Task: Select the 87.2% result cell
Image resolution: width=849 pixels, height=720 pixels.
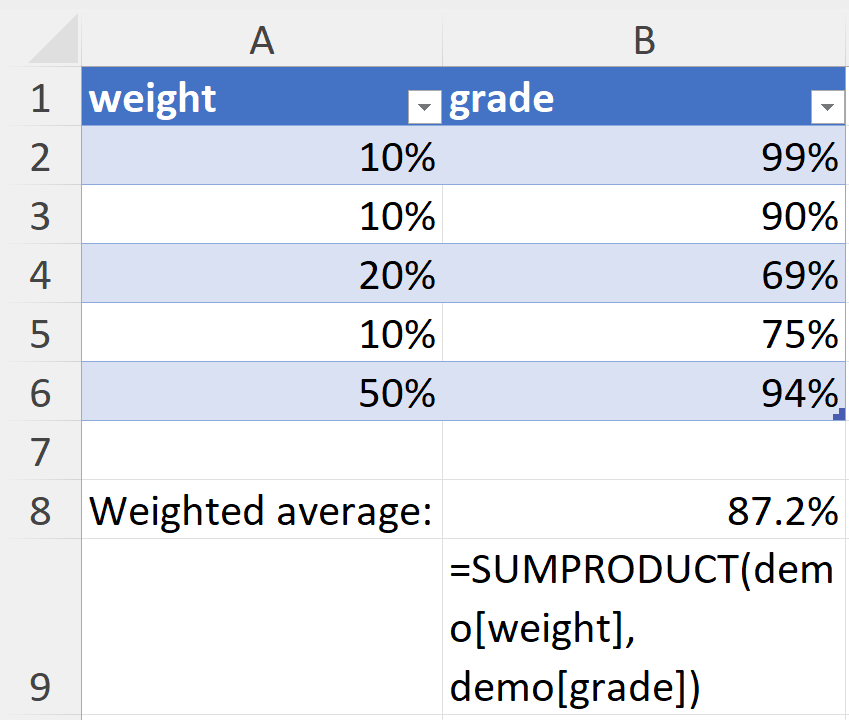Action: click(x=645, y=511)
